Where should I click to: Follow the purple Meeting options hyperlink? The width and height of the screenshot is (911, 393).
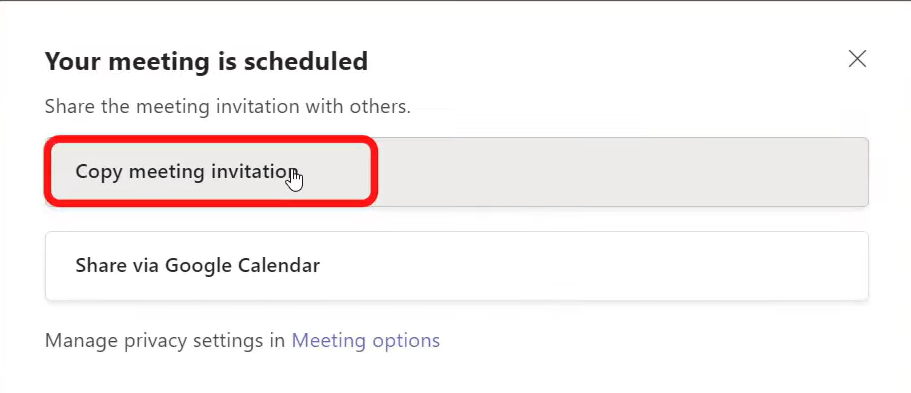coord(365,340)
